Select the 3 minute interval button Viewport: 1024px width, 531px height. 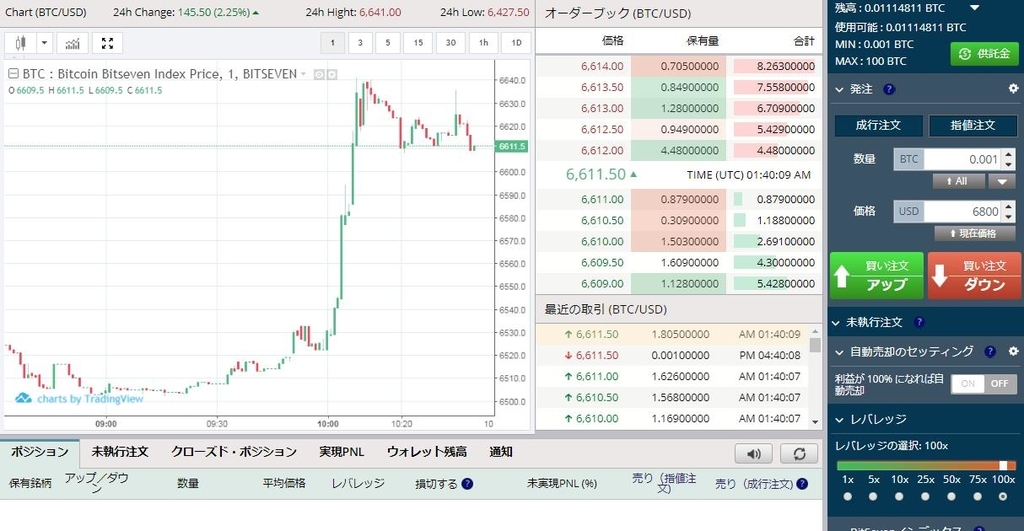tap(360, 42)
